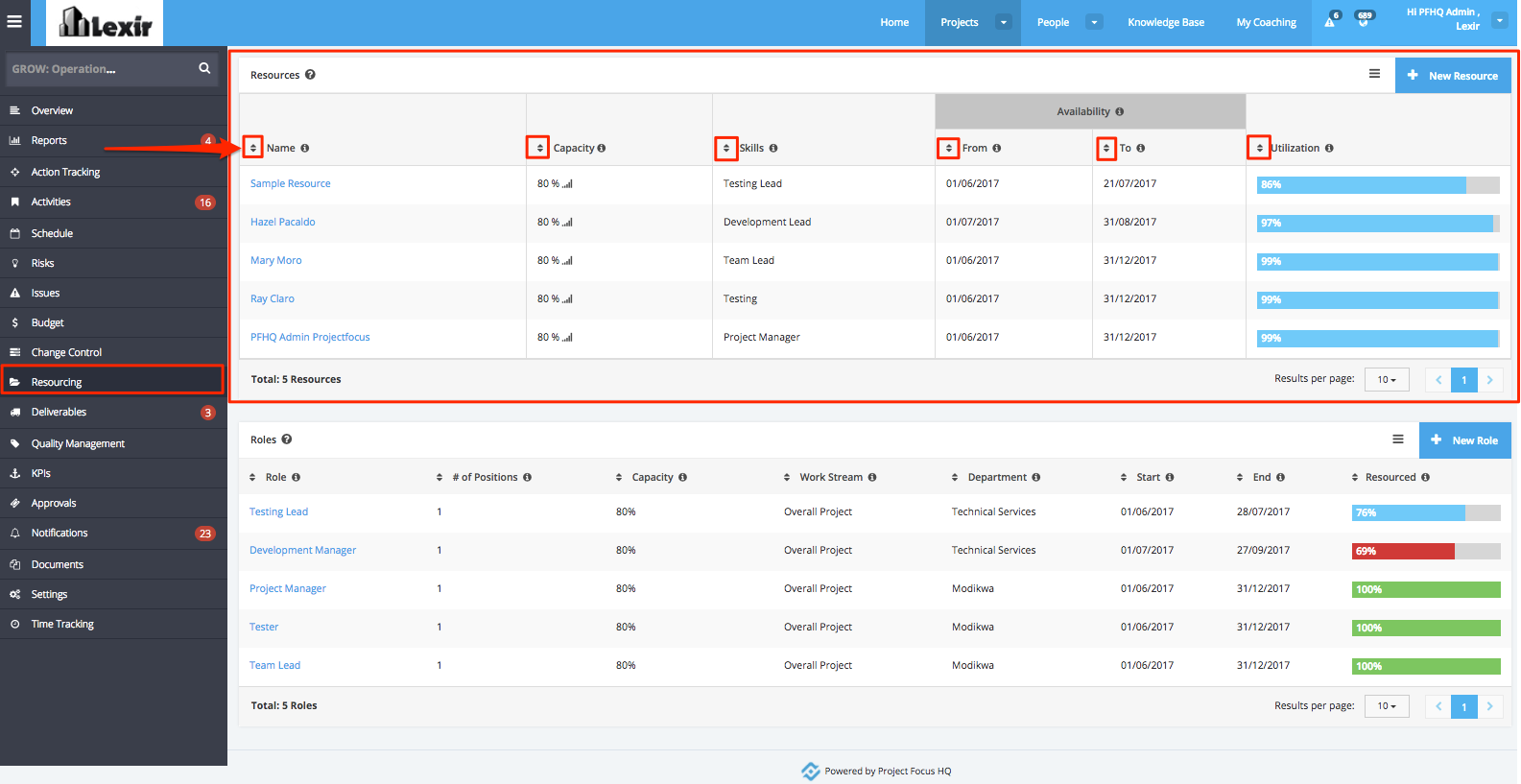Screen dimensions: 1521x784
Task: Sort Roles table by Work Stream
Action: (x=787, y=477)
